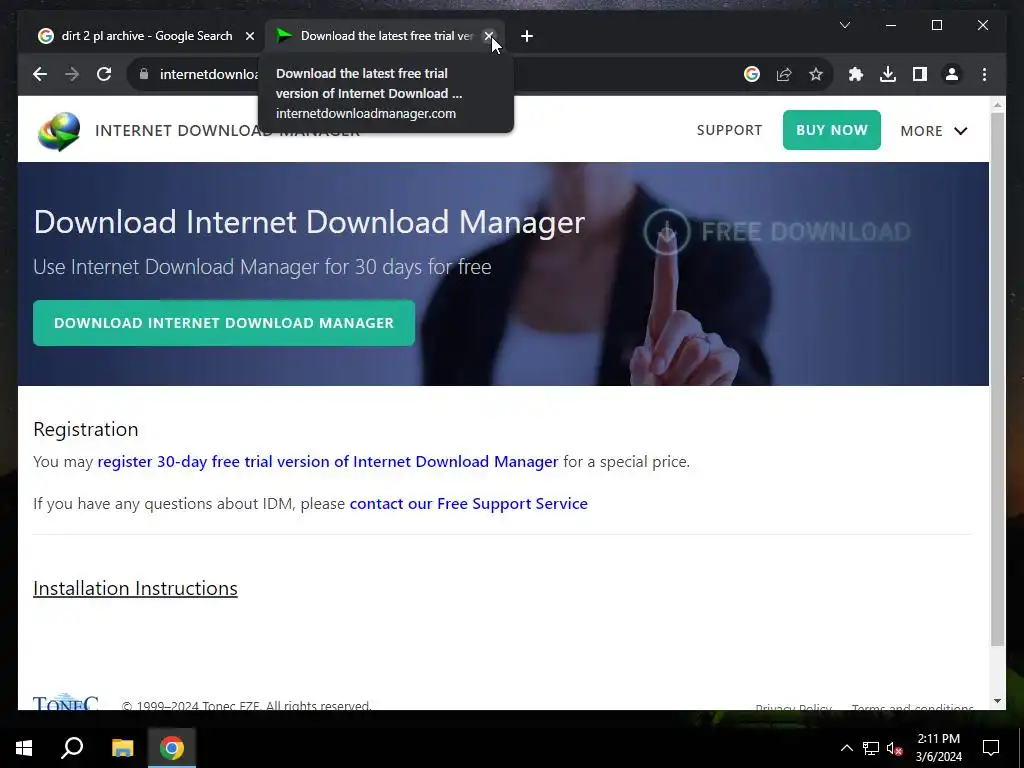Image resolution: width=1024 pixels, height=768 pixels.
Task: Click the Installation Instructions heading link
Action: pos(135,588)
